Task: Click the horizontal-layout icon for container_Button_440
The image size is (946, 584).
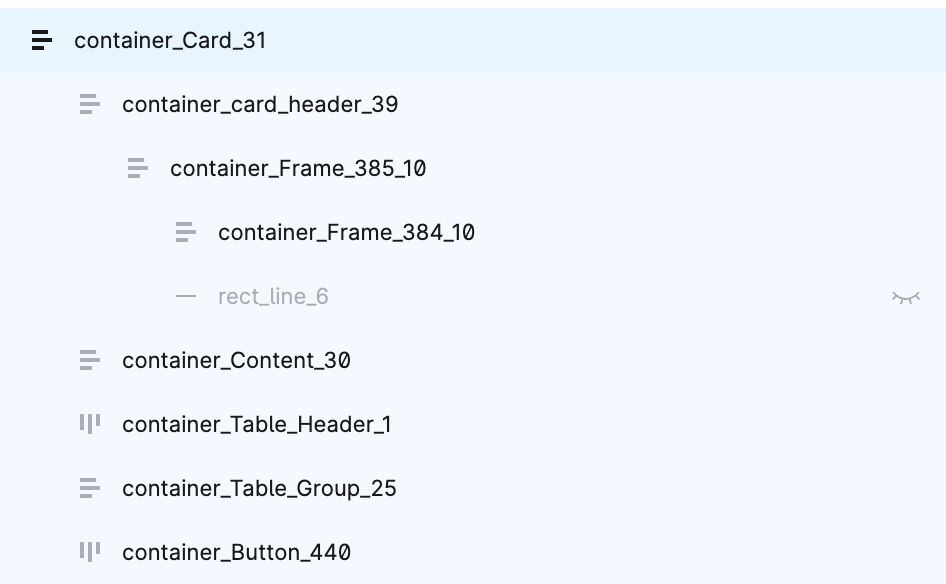Action: pyautogui.click(x=88, y=552)
